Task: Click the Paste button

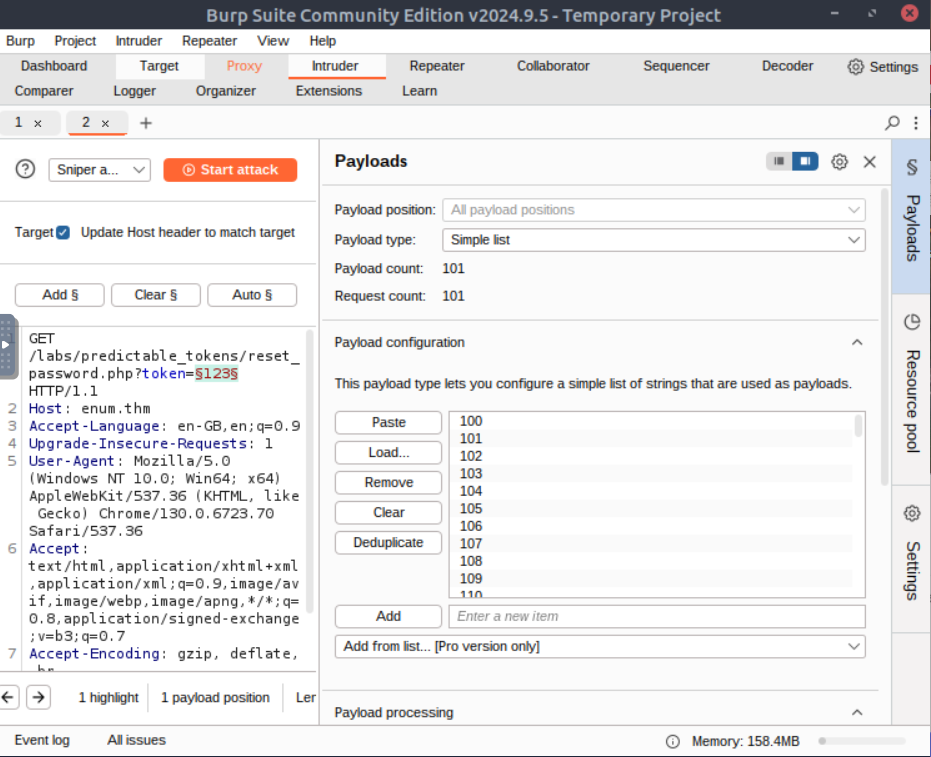Action: [388, 422]
